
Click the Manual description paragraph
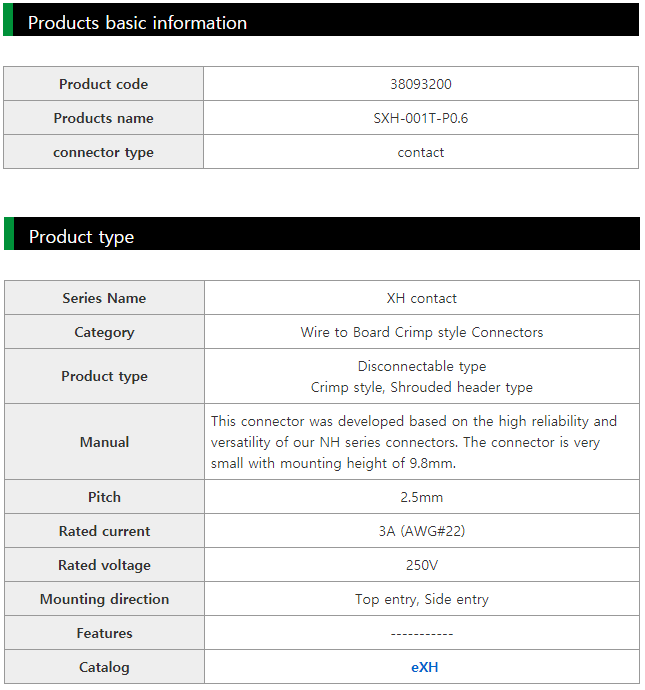point(414,442)
